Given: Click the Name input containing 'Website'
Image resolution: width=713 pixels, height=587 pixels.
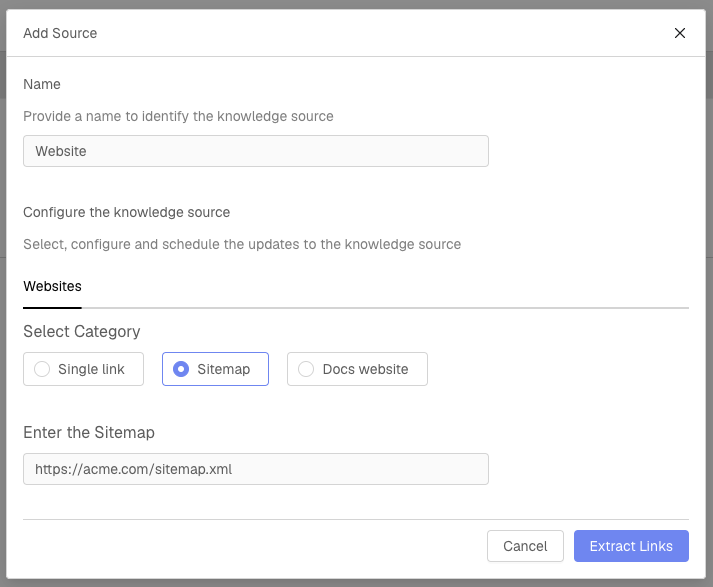Looking at the screenshot, I should [255, 151].
